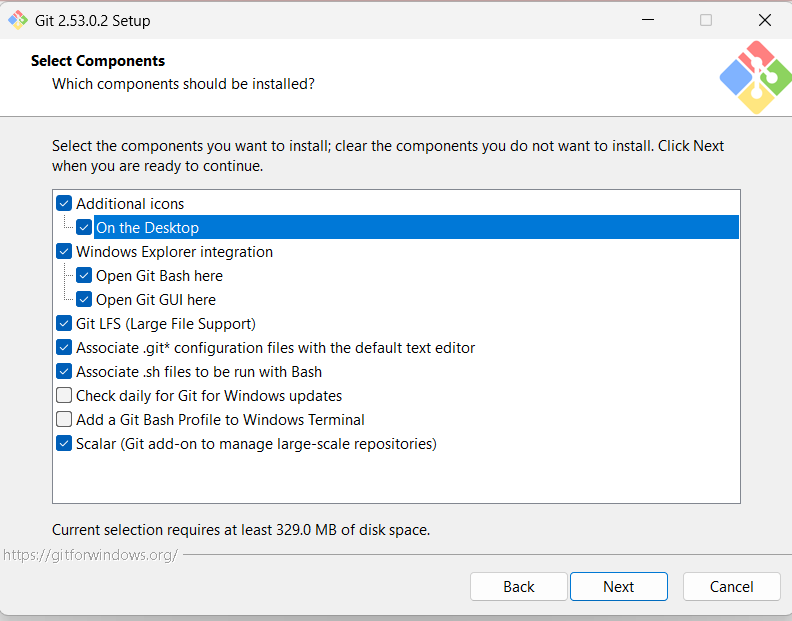The image size is (792, 621).
Task: Go back to the previous setup page
Action: click(x=519, y=587)
